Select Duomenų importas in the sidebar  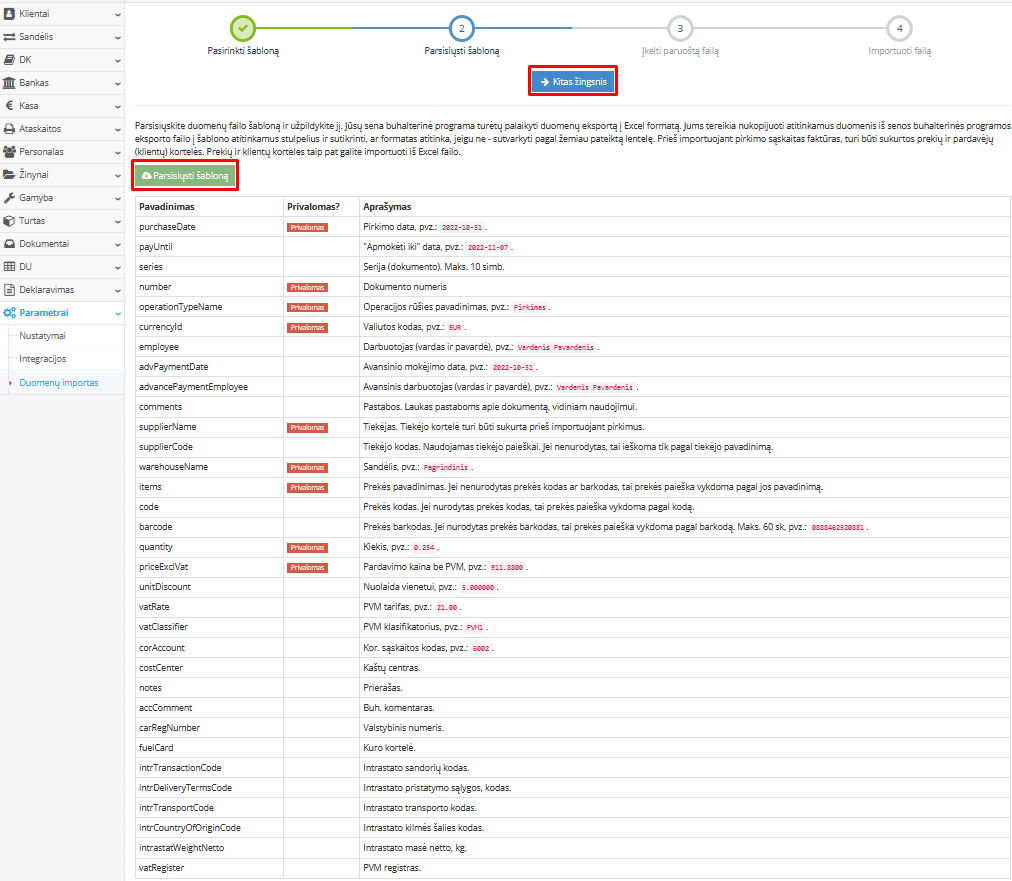point(59,382)
